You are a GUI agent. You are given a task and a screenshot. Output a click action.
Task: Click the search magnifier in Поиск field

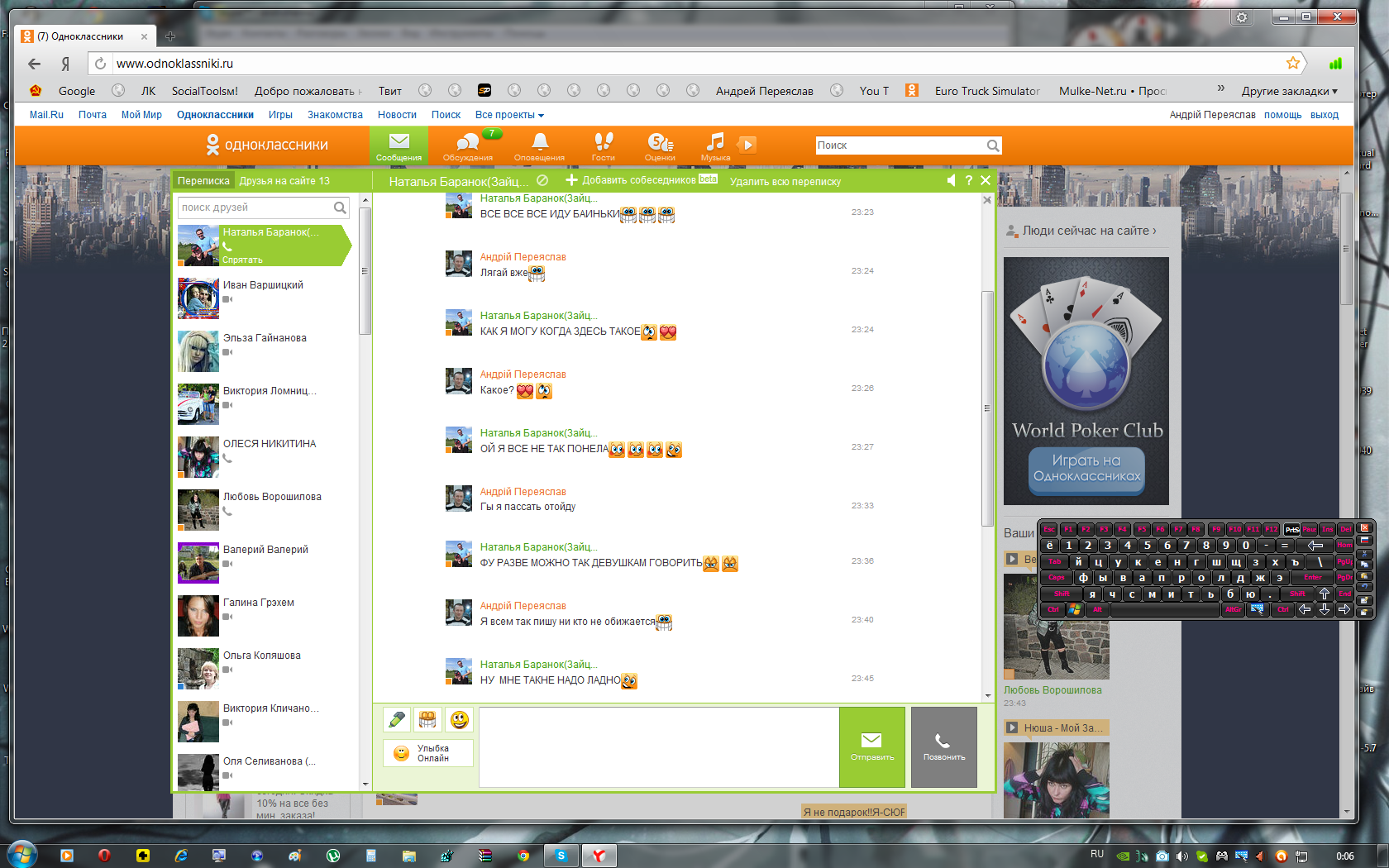tap(993, 145)
